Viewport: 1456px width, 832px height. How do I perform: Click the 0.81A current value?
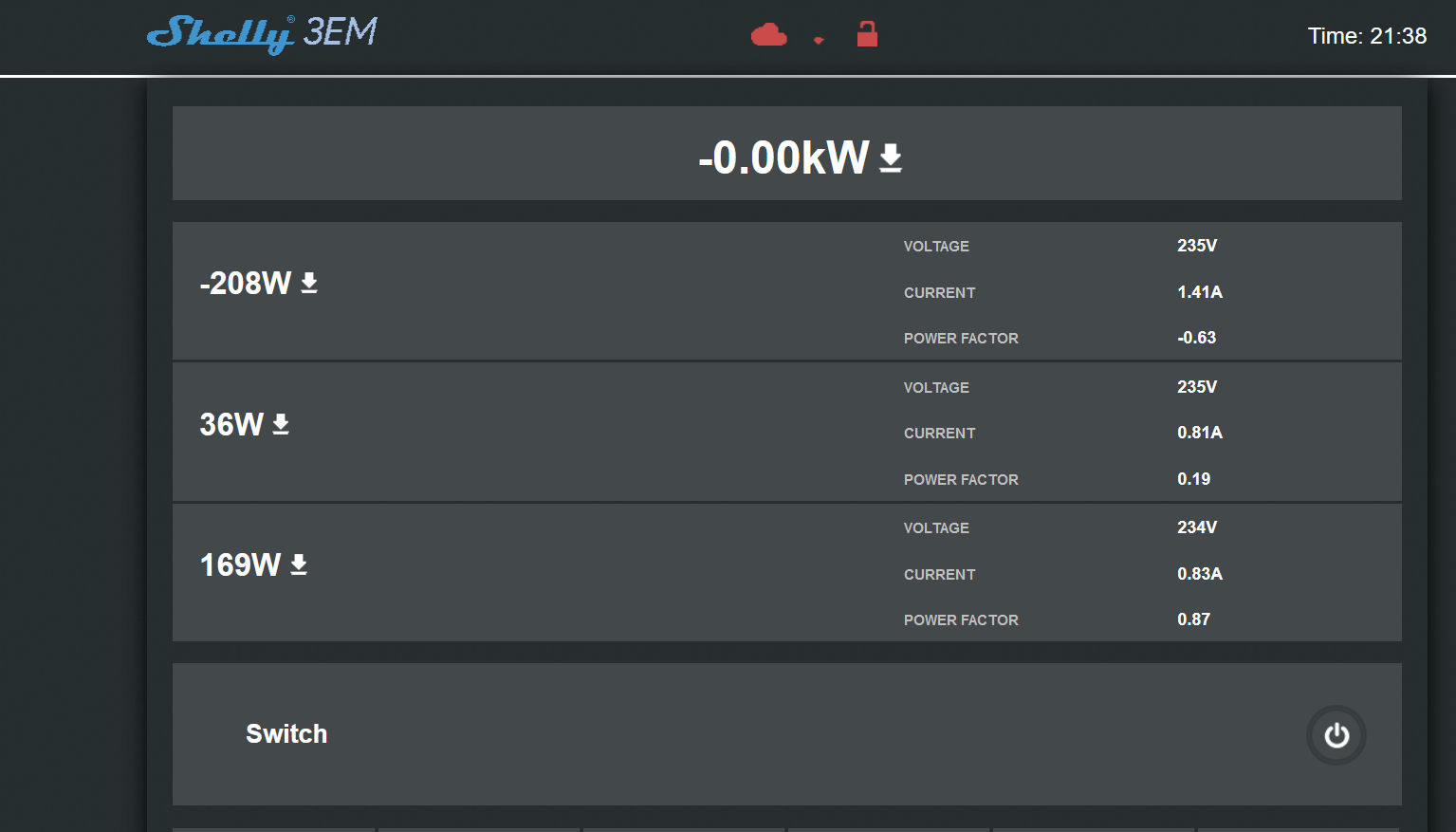(1199, 433)
